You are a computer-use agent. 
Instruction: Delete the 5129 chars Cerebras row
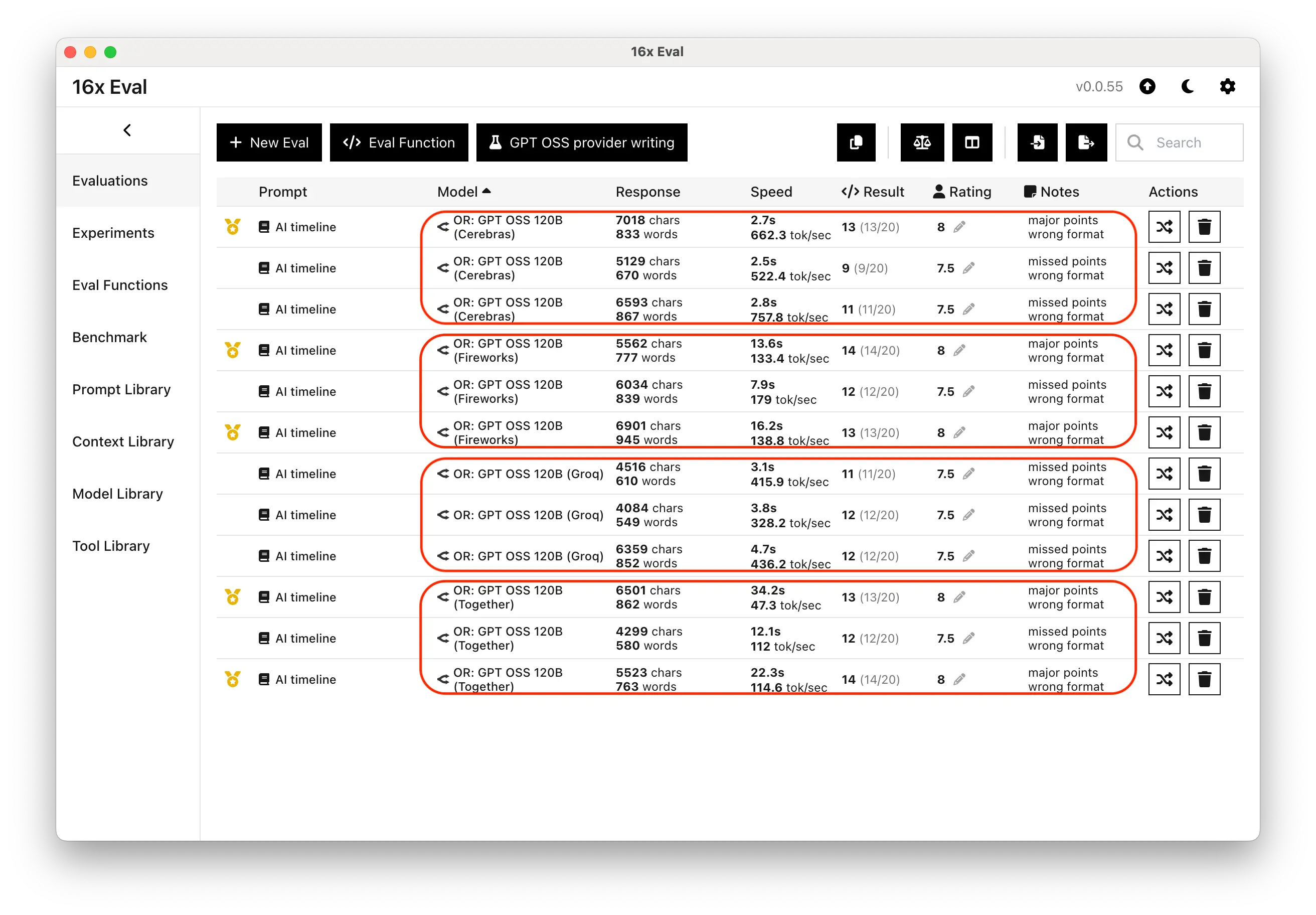1204,268
